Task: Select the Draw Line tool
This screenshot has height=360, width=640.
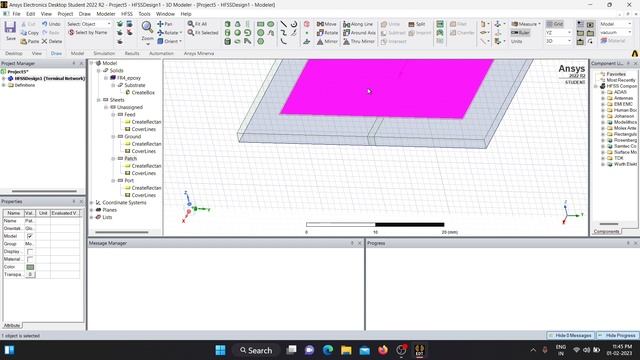Action: pos(284,24)
